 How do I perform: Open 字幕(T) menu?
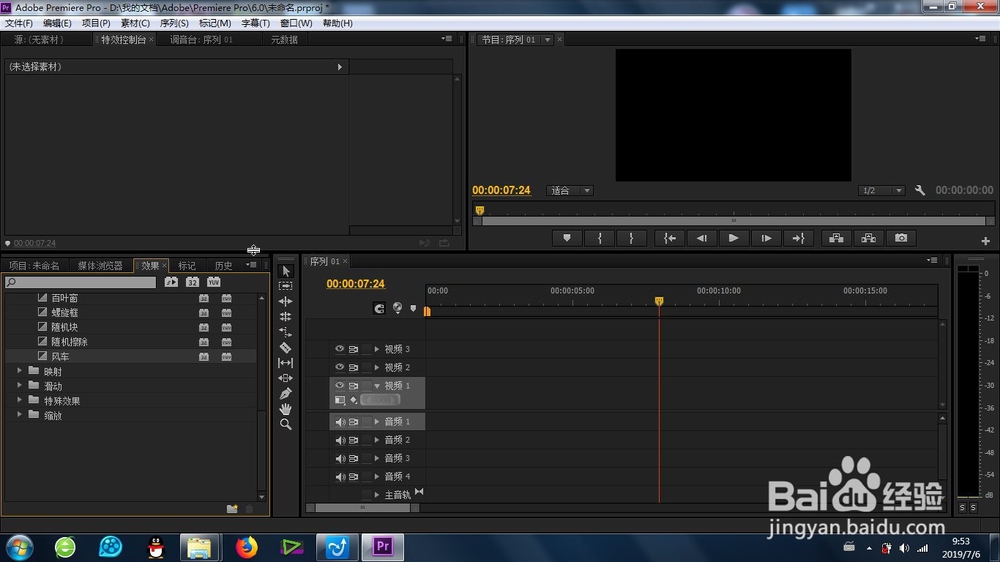click(255, 23)
